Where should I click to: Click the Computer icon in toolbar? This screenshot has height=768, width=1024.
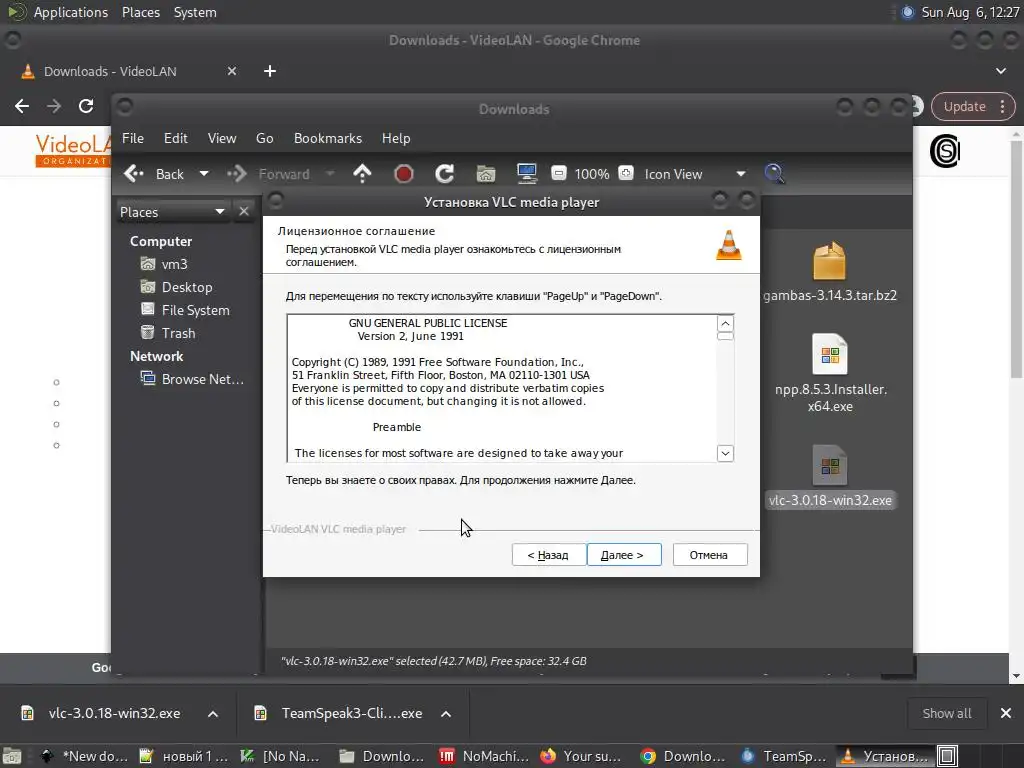tap(526, 173)
